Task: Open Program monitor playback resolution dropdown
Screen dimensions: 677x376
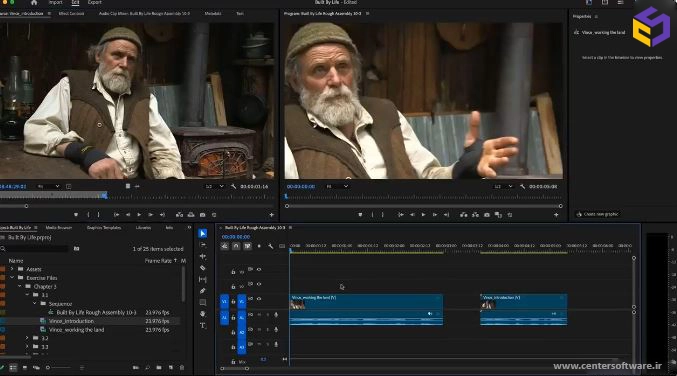Action: pyautogui.click(x=503, y=186)
